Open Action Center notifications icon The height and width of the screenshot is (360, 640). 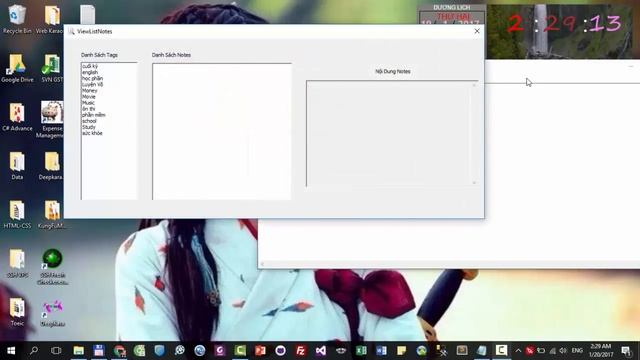(x=626, y=351)
